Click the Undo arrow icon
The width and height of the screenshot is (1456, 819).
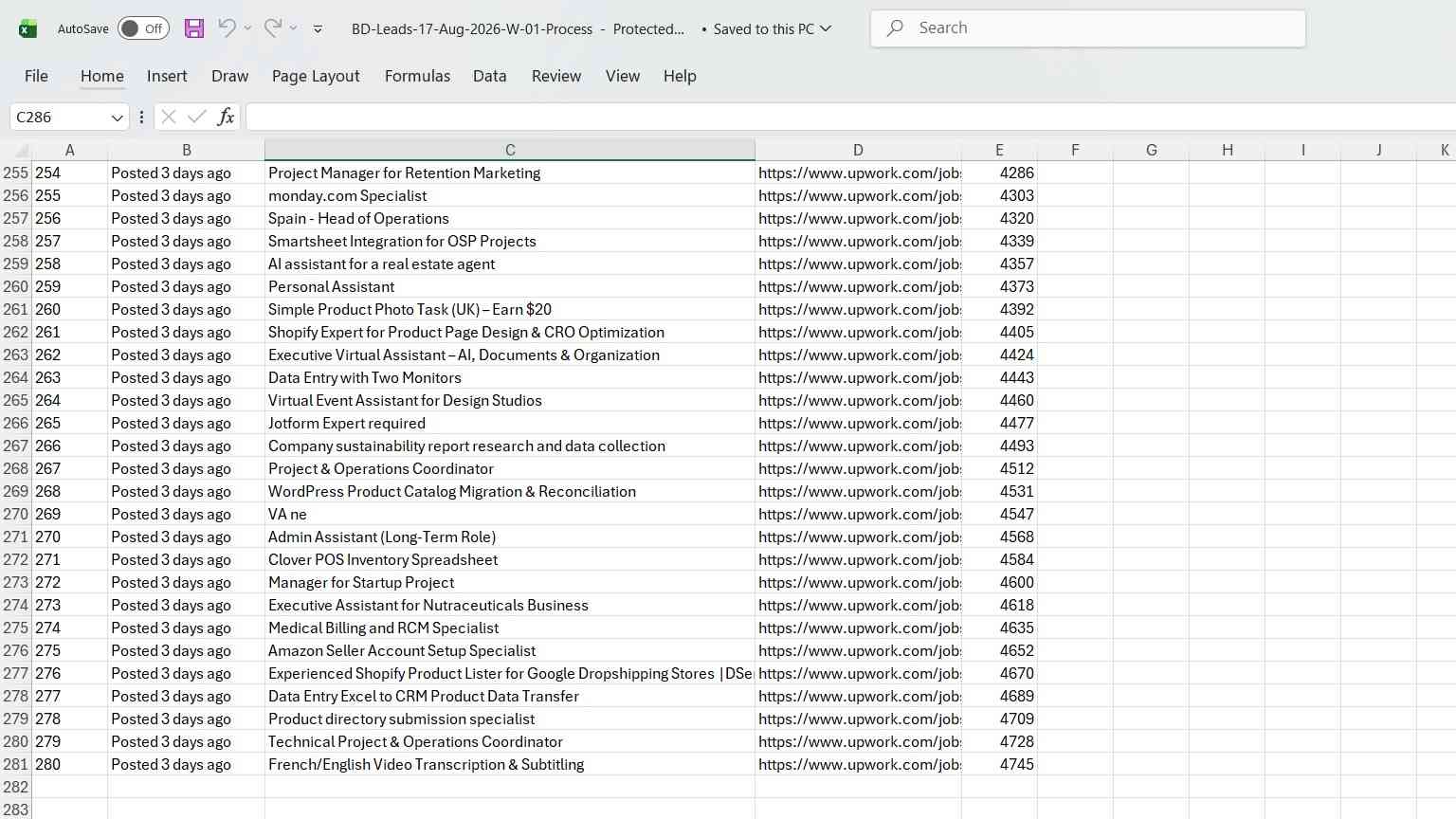227,28
